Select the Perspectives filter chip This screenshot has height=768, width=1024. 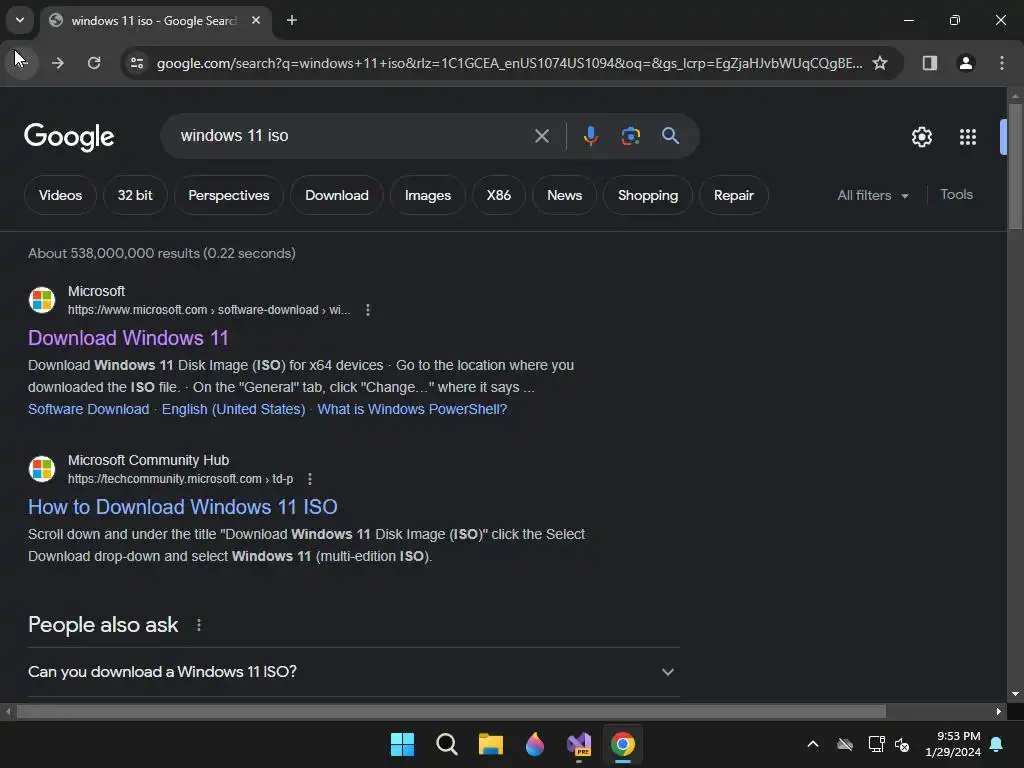(x=229, y=195)
